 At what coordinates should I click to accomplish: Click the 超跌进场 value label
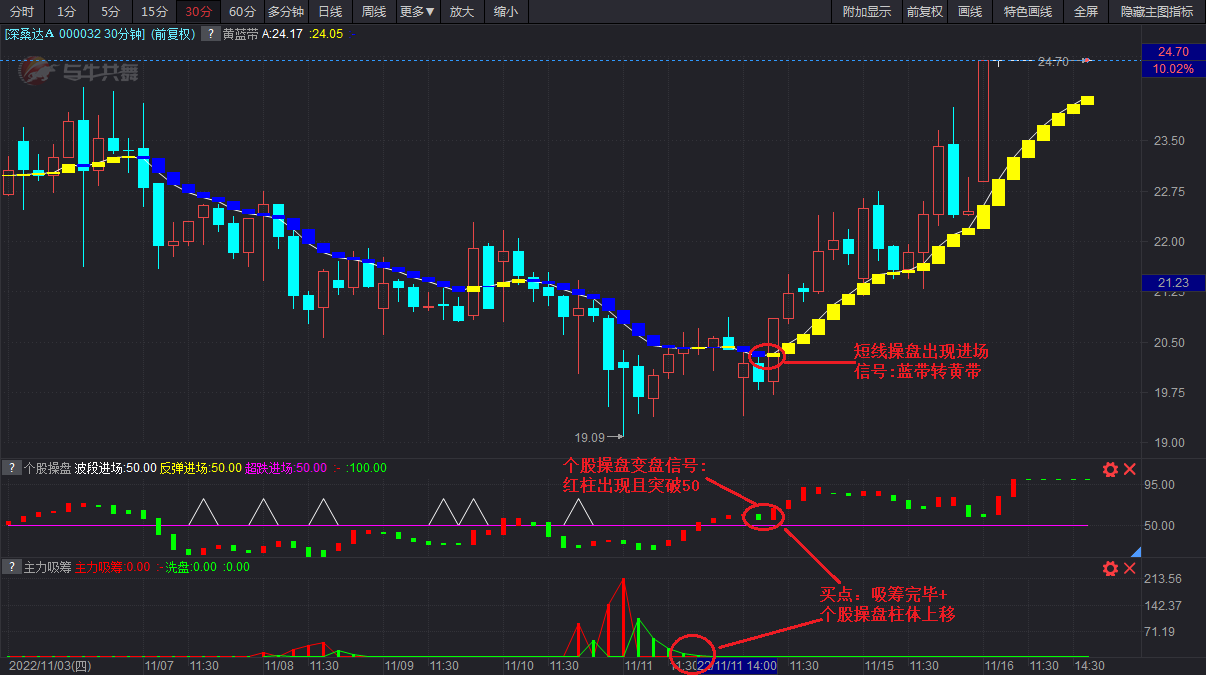286,468
